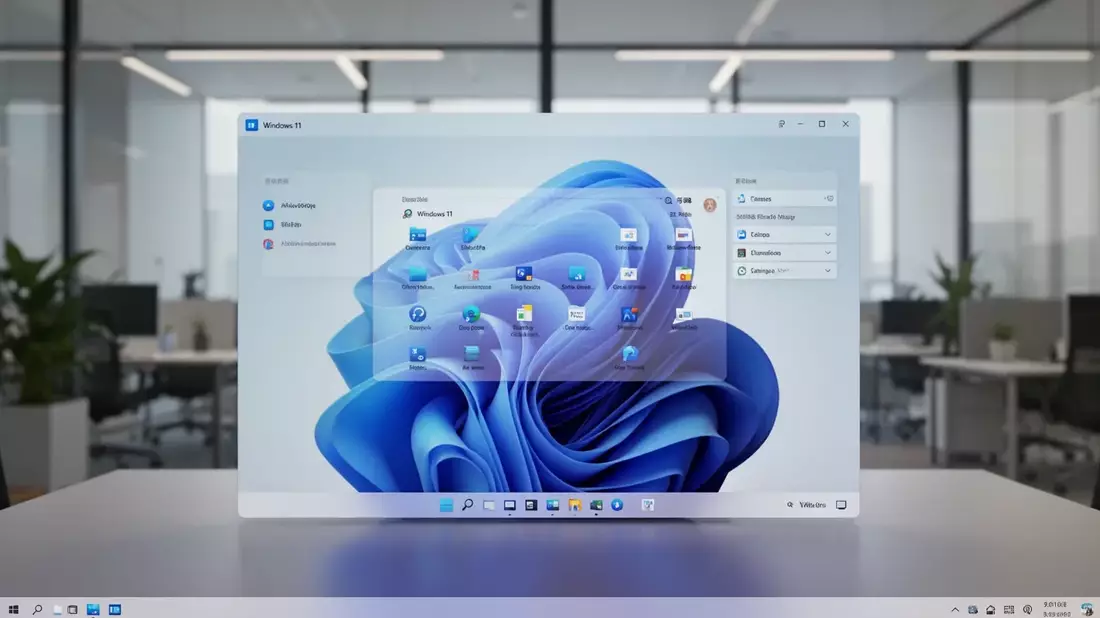1100x618 pixels.
Task: Open the notepad-style icon on the inner taskbar
Action: pyautogui.click(x=648, y=505)
